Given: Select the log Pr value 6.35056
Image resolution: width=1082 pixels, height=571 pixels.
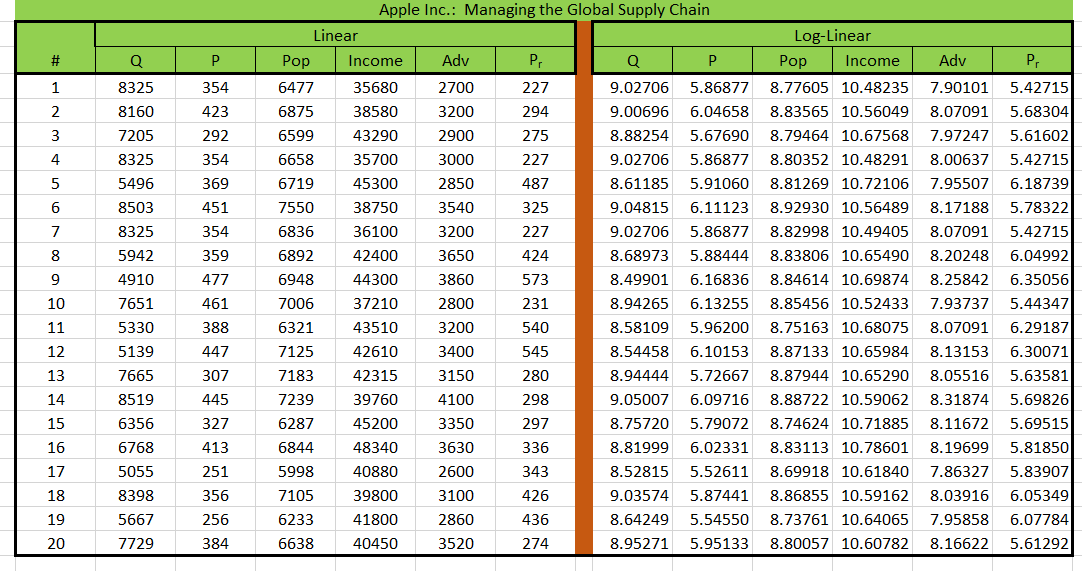Looking at the screenshot, I should pyautogui.click(x=1039, y=280).
